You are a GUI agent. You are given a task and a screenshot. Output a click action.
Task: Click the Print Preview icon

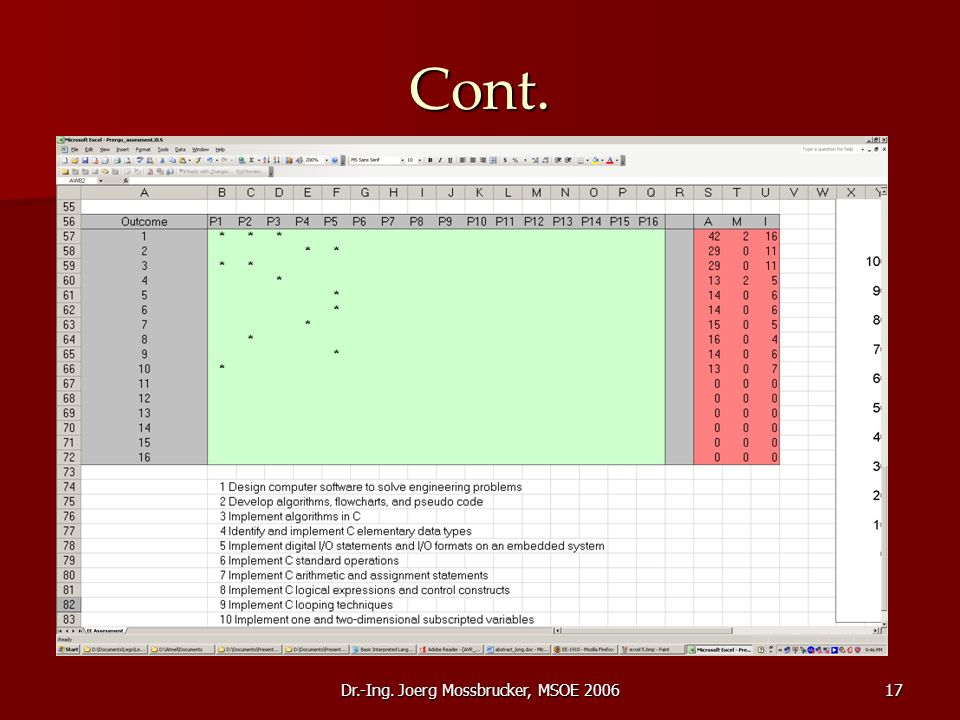[127, 160]
